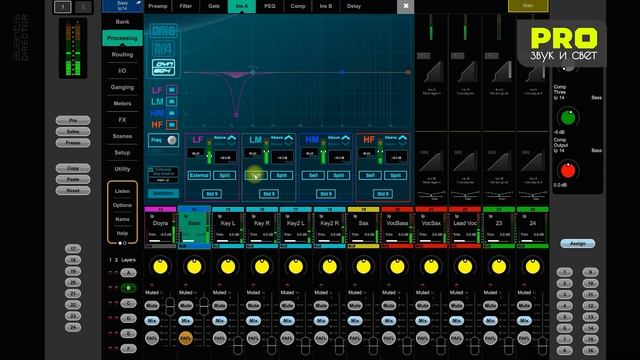Switch LM band Above/Below direction arrow

click(289, 140)
